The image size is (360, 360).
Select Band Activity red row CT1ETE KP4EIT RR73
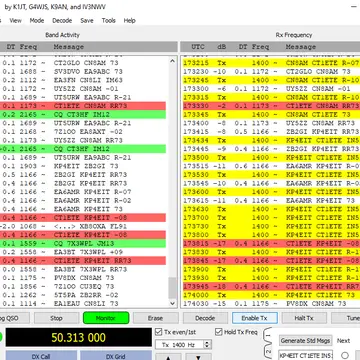[83, 261]
